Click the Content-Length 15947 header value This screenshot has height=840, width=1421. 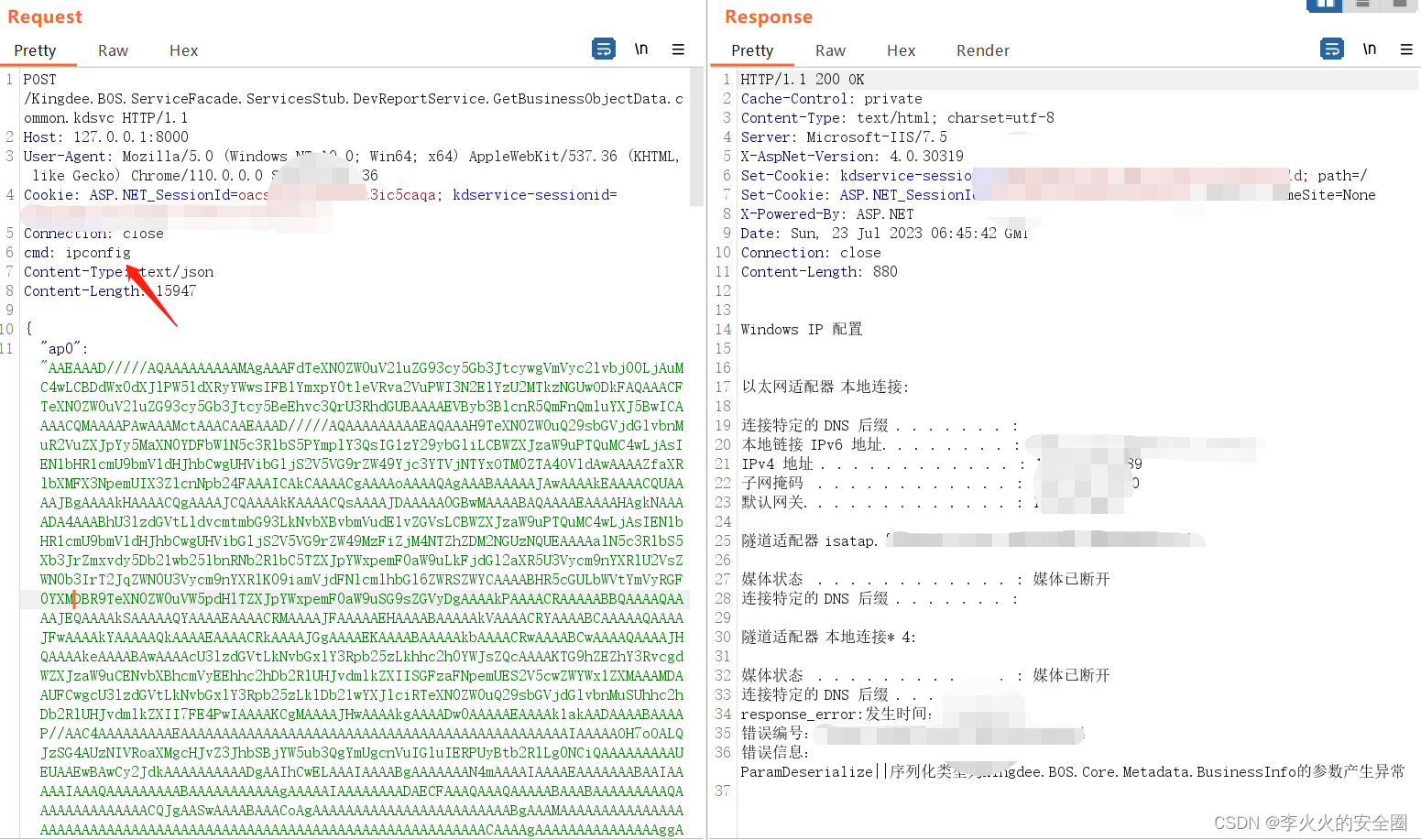tap(176, 291)
